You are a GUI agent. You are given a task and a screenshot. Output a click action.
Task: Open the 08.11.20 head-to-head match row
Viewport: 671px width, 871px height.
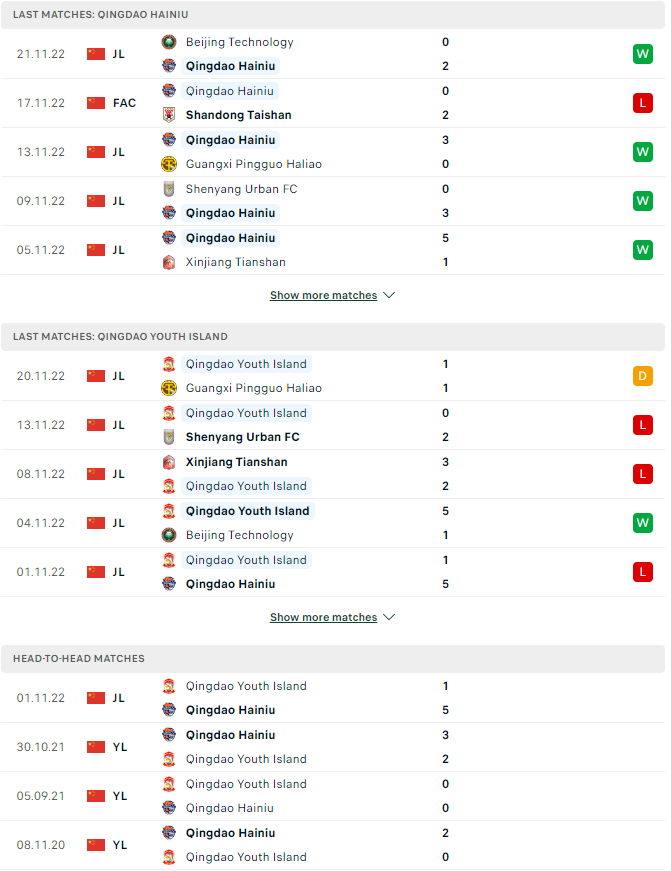tap(333, 845)
